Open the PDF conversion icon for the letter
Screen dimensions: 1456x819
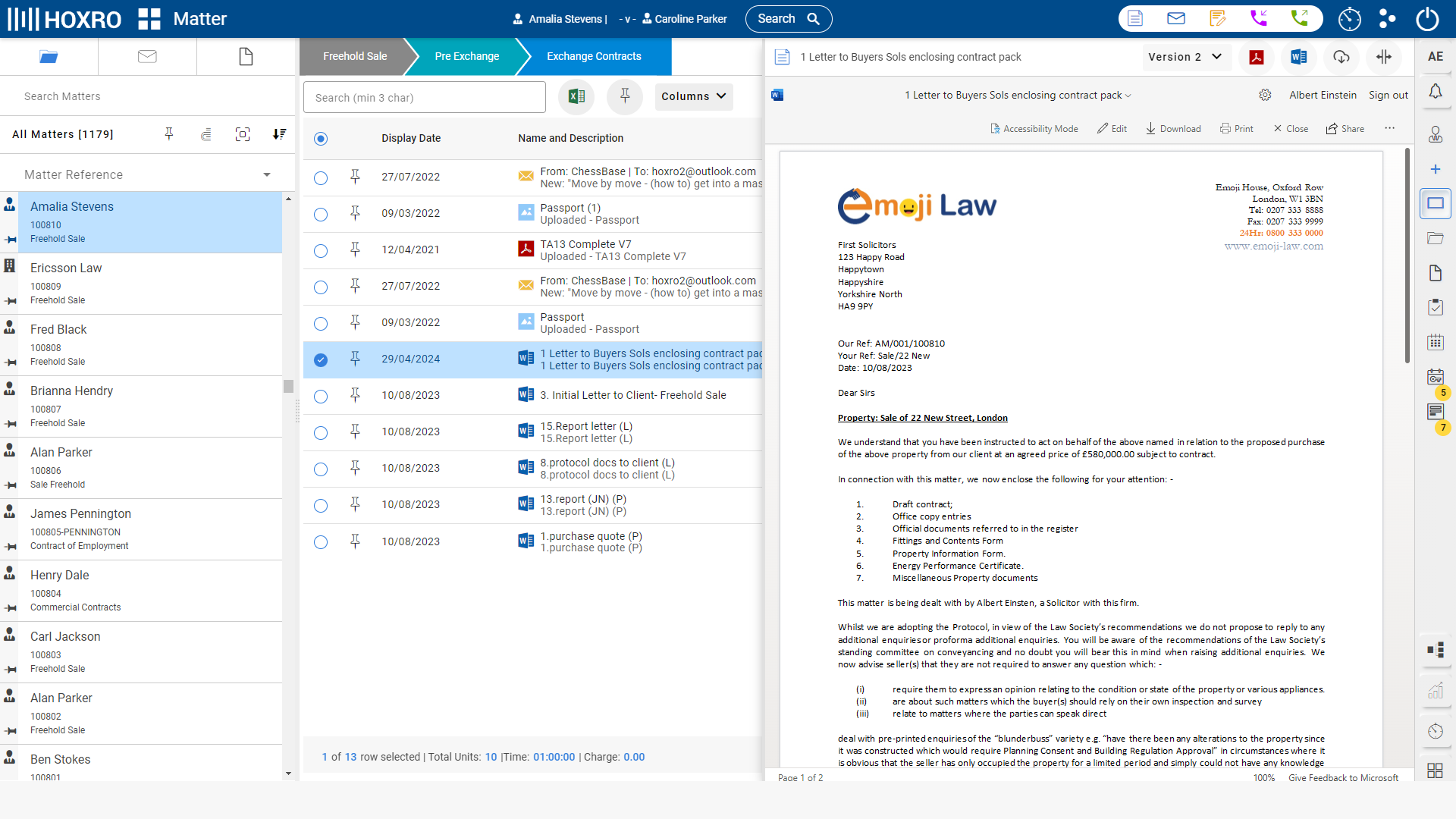point(1257,58)
